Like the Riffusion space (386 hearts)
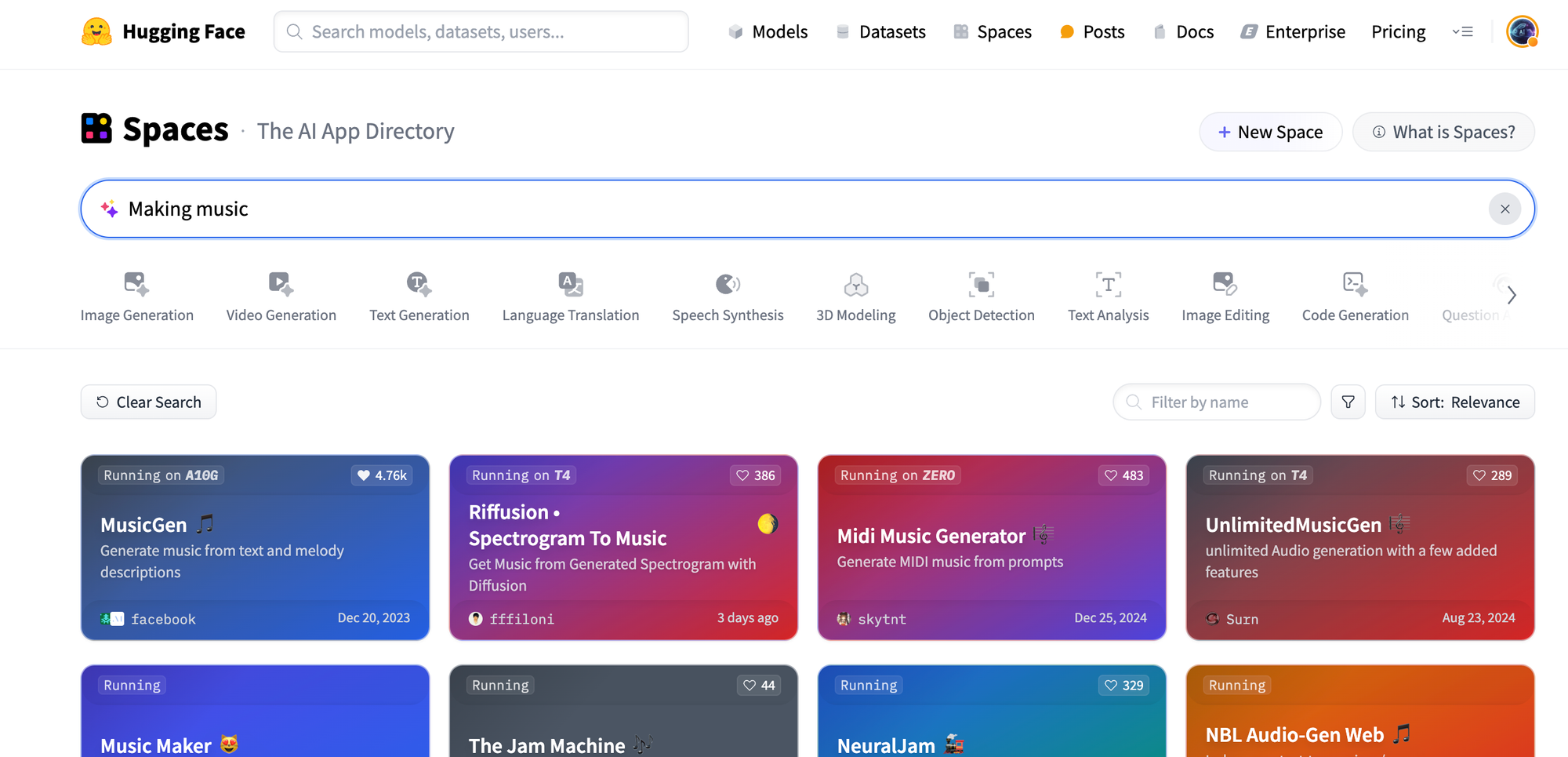The height and width of the screenshot is (757, 1568). tap(756, 475)
